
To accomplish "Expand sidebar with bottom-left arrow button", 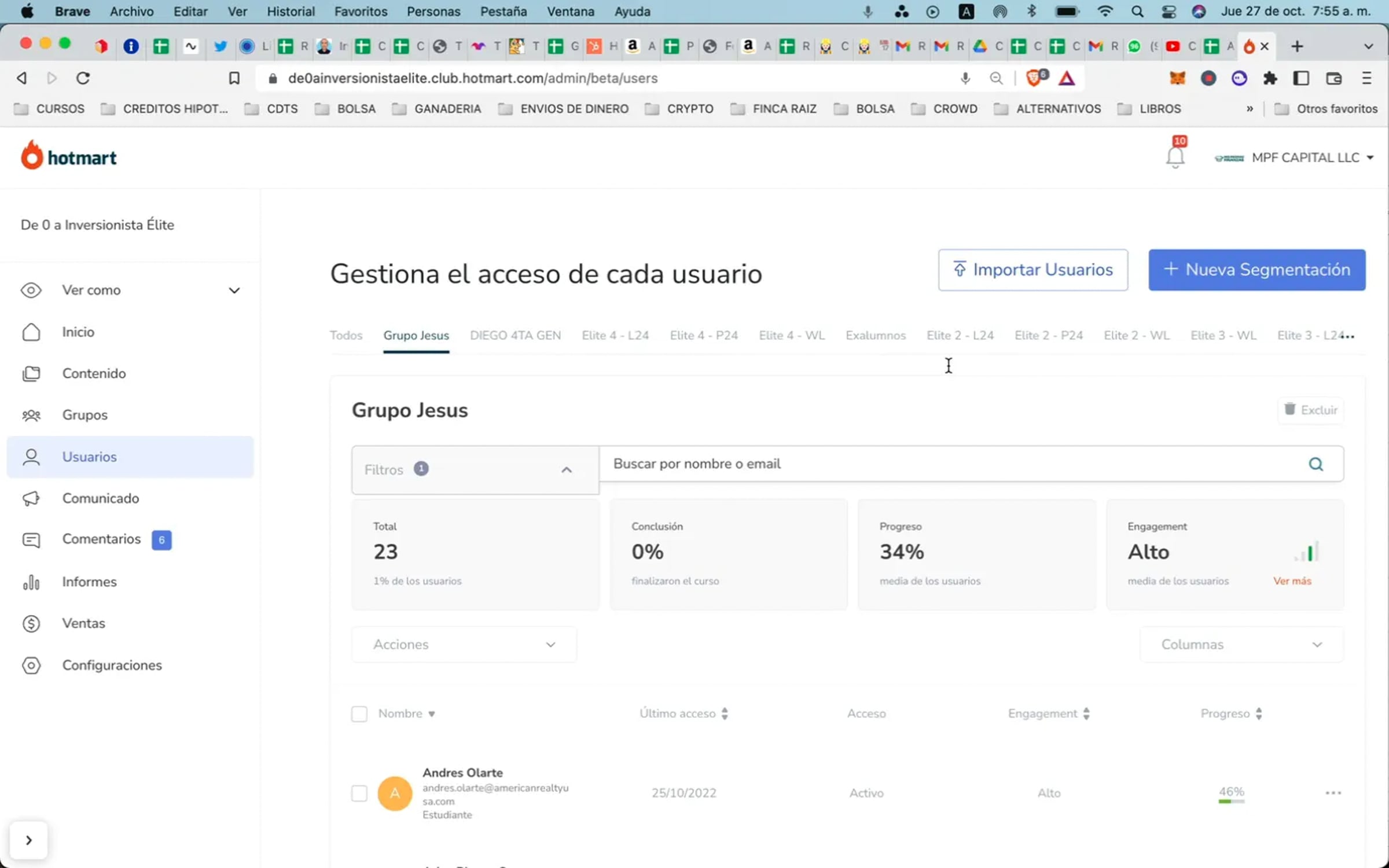I will [28, 840].
